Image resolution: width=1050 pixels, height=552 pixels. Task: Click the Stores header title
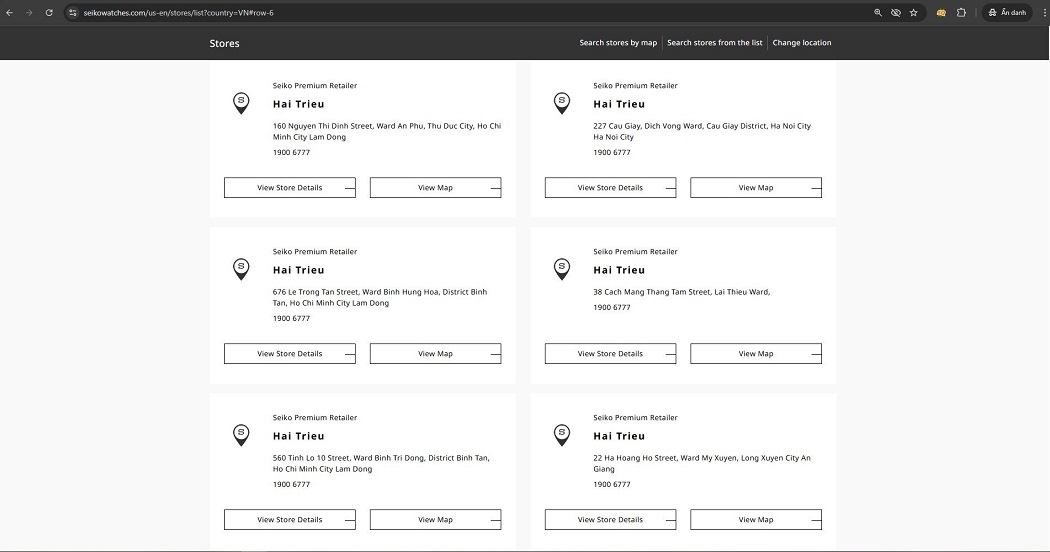(x=224, y=44)
